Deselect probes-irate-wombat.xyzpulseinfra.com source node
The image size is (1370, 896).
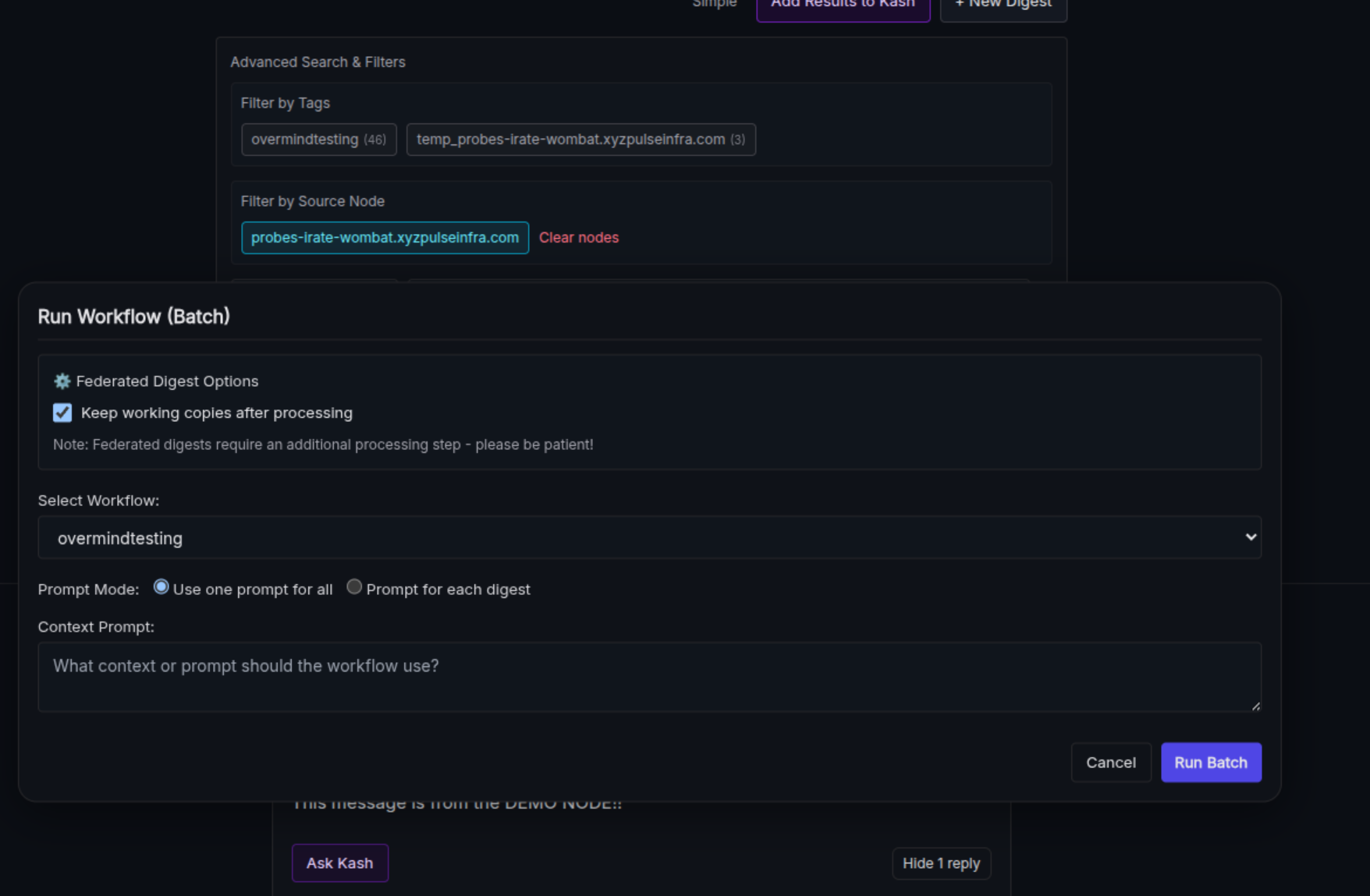point(385,238)
